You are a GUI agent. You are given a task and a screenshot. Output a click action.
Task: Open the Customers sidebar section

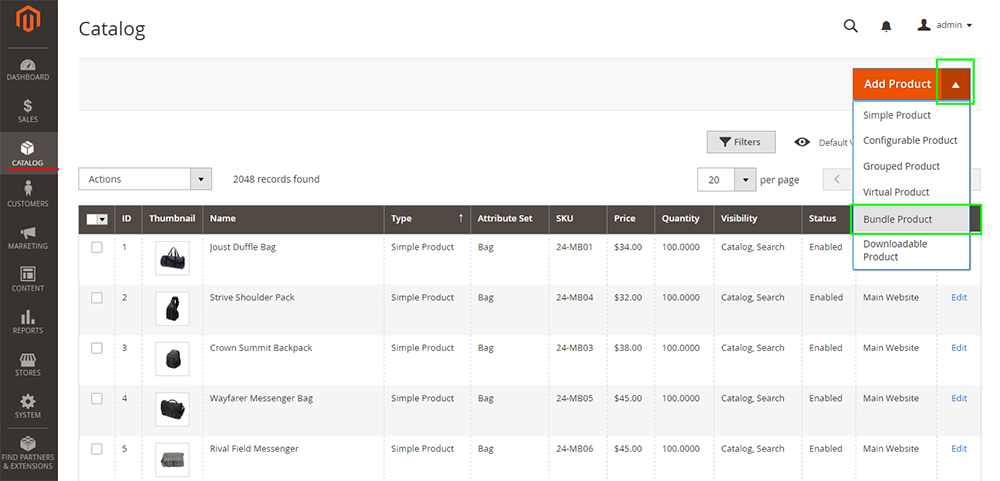click(x=28, y=195)
